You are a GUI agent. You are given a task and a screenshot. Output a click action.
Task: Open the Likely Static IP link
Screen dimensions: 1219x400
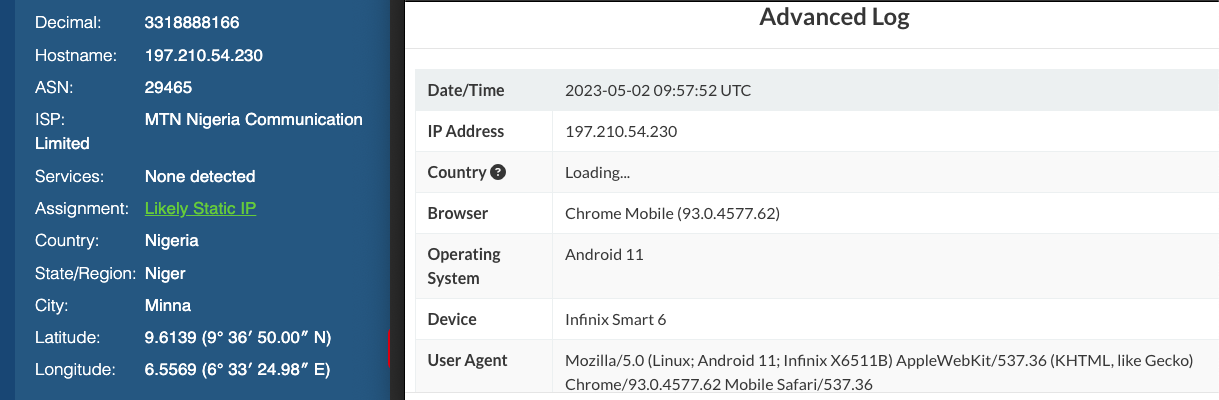(x=200, y=208)
